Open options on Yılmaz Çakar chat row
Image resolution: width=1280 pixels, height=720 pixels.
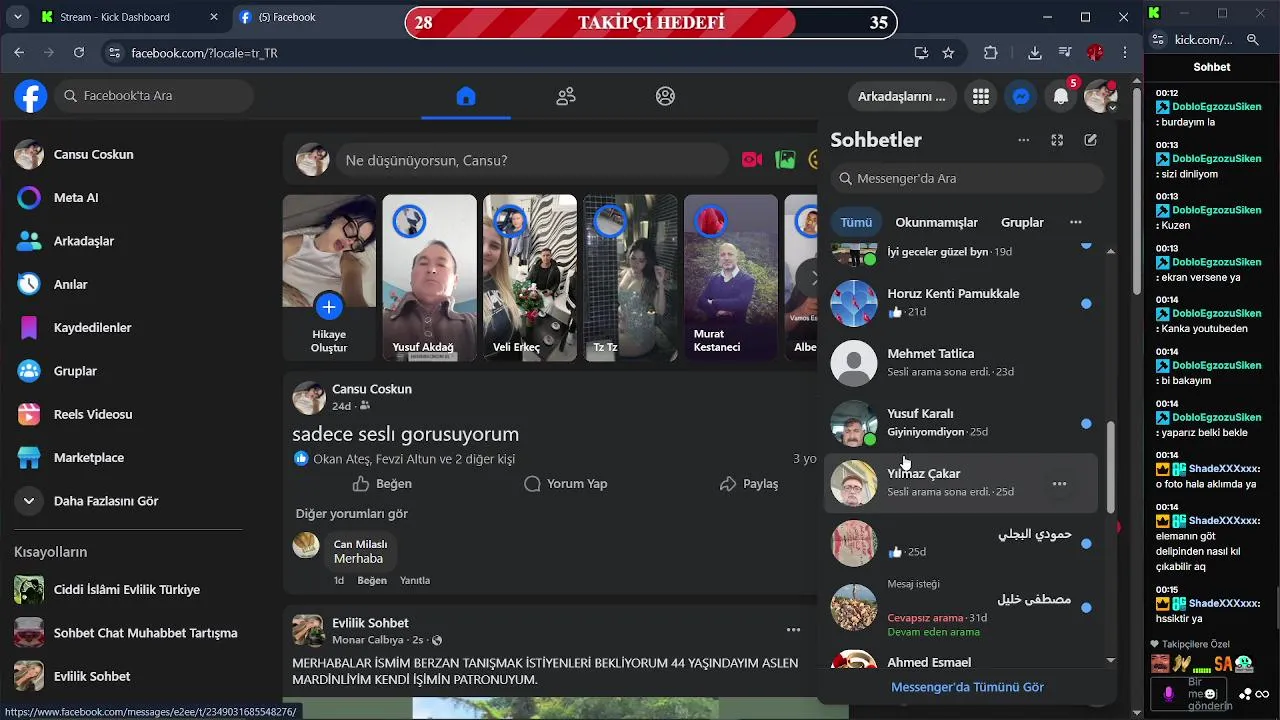[x=1059, y=484]
